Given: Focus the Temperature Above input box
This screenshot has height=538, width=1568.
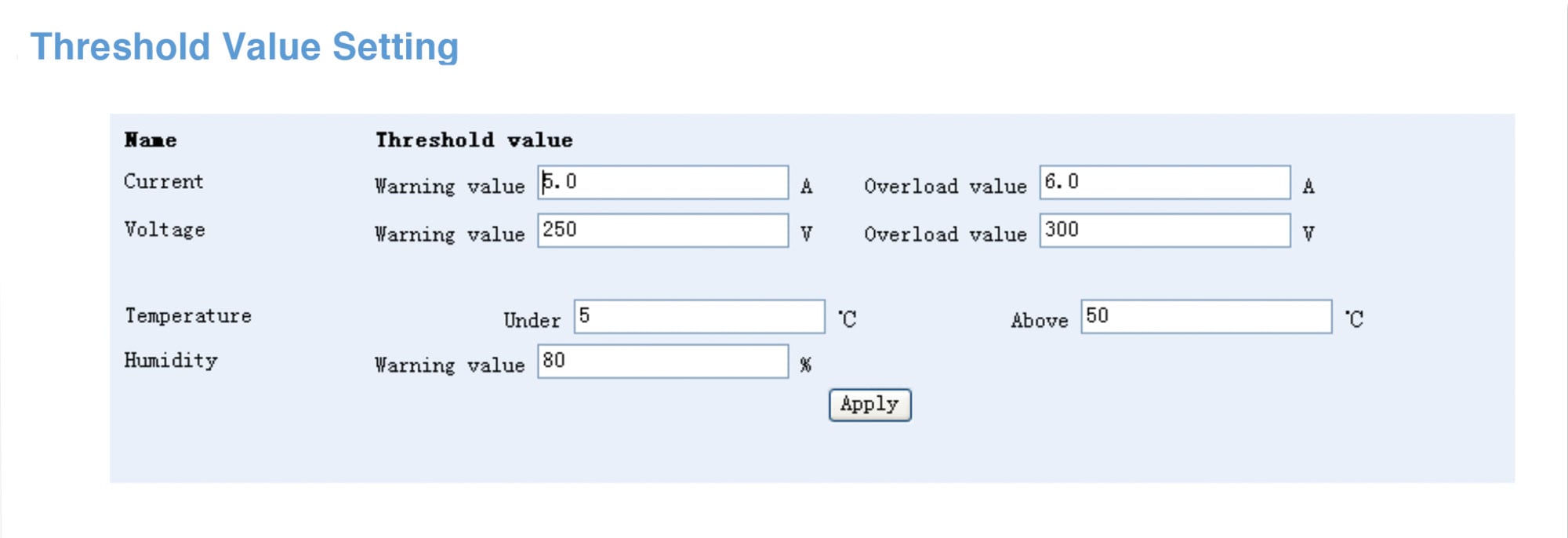Looking at the screenshot, I should pos(1206,317).
